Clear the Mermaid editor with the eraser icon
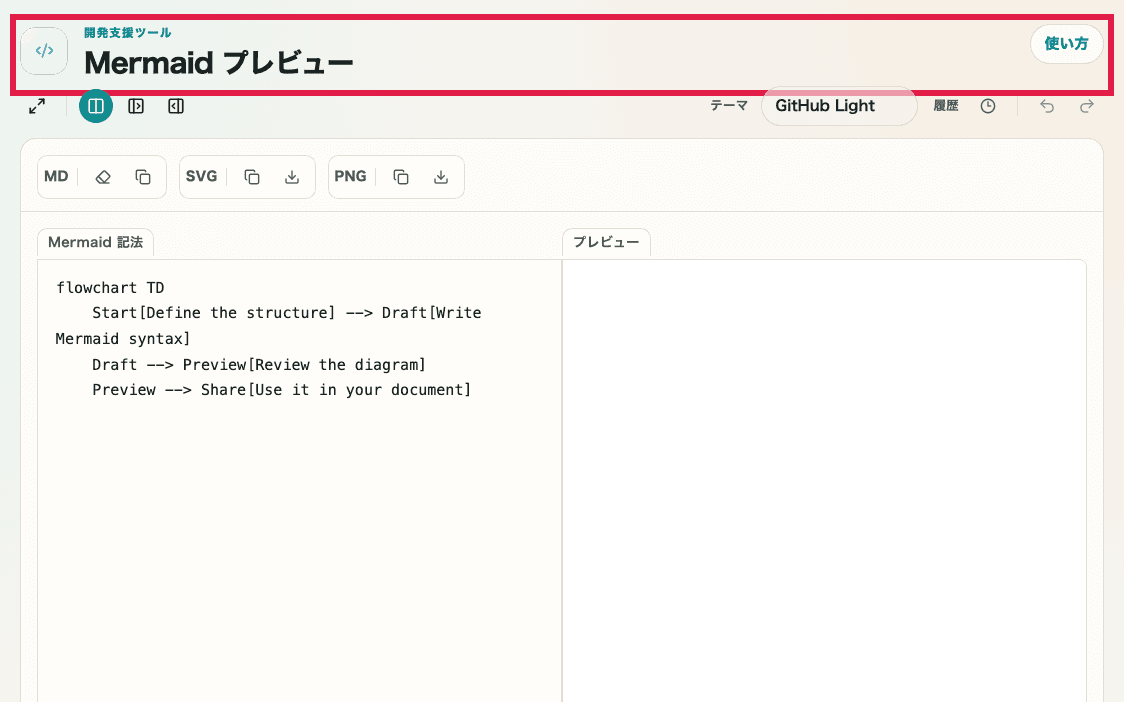Image resolution: width=1124 pixels, height=702 pixels. click(x=102, y=176)
